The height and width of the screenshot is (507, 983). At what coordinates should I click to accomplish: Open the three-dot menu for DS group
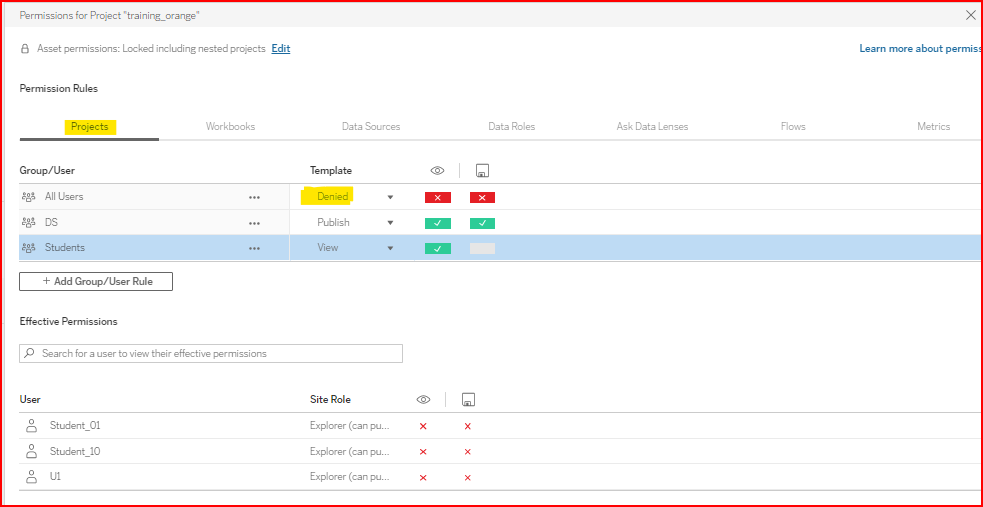pos(254,223)
